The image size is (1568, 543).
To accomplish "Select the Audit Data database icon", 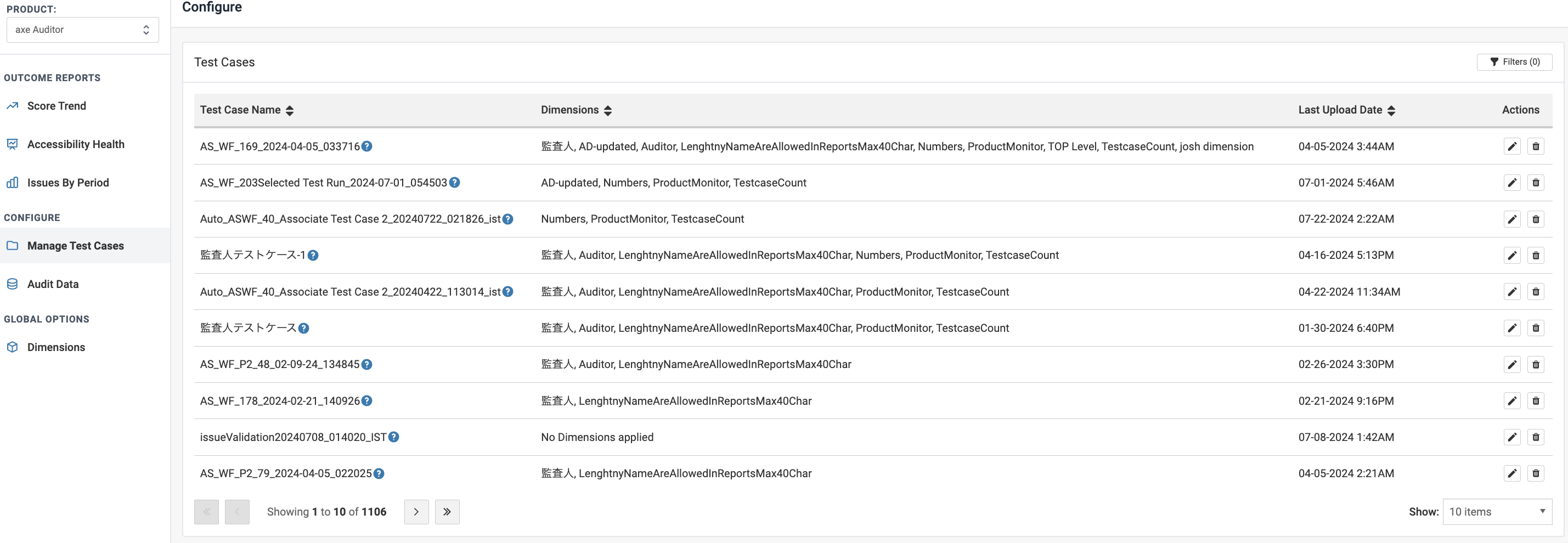I will [13, 284].
